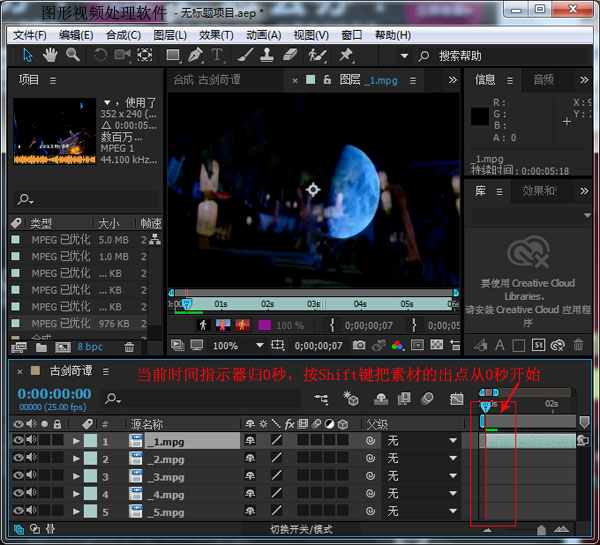Image resolution: width=600 pixels, height=545 pixels.
Task: Click the show channel RGB color icon
Action: click(398, 345)
